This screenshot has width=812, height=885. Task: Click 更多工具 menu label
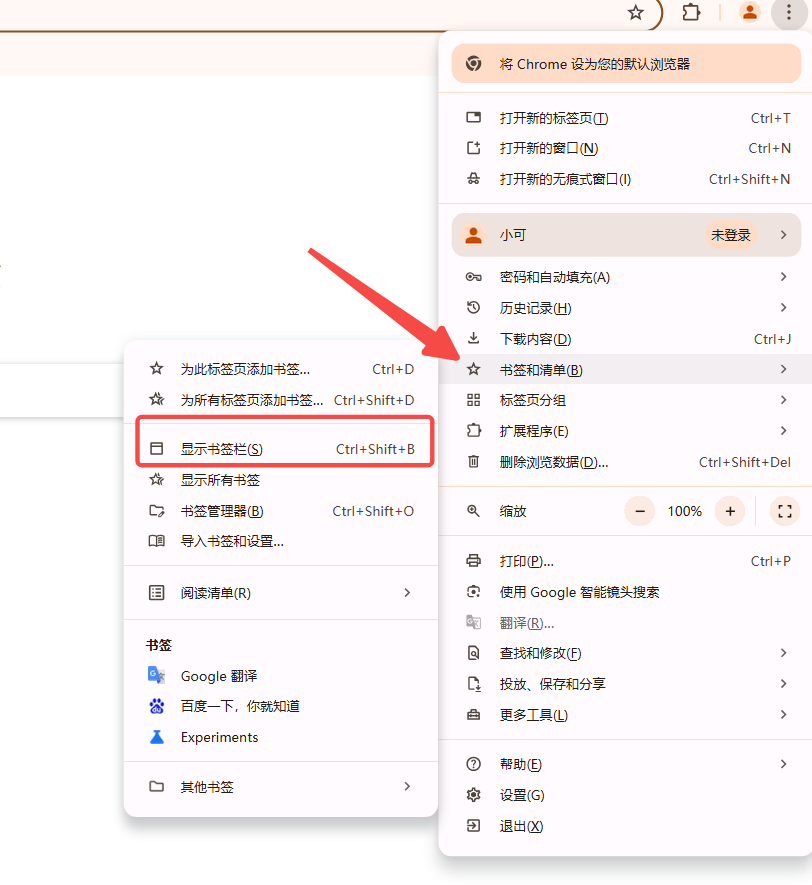tap(534, 715)
